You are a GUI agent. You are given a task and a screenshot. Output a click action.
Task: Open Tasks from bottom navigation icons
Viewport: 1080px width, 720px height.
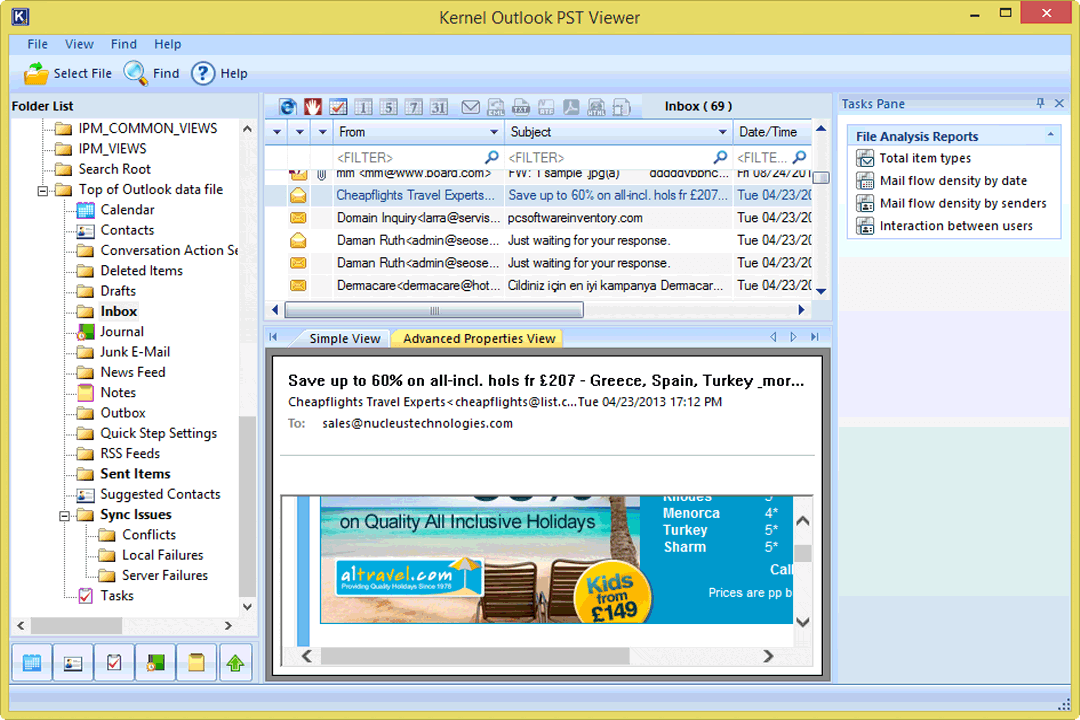(114, 663)
